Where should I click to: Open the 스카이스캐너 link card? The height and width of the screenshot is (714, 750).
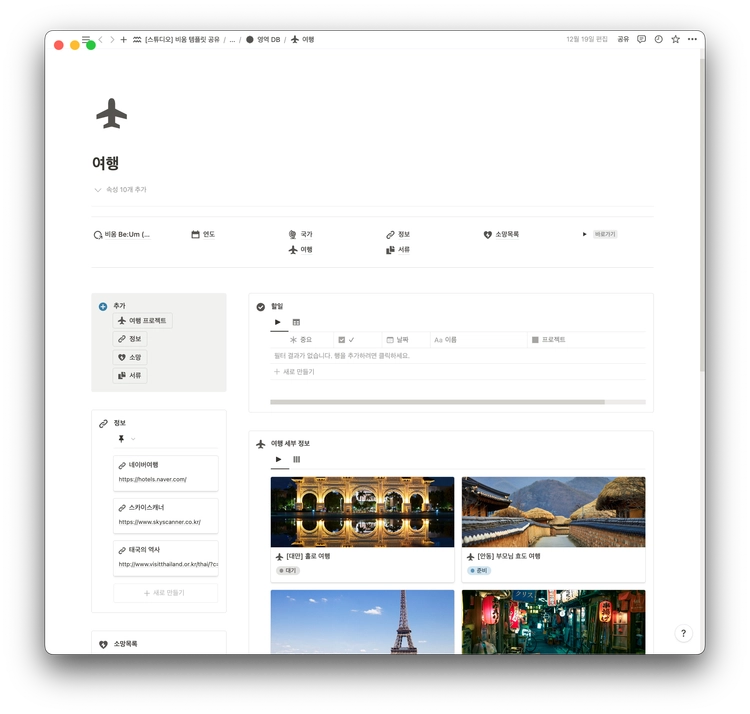166,515
